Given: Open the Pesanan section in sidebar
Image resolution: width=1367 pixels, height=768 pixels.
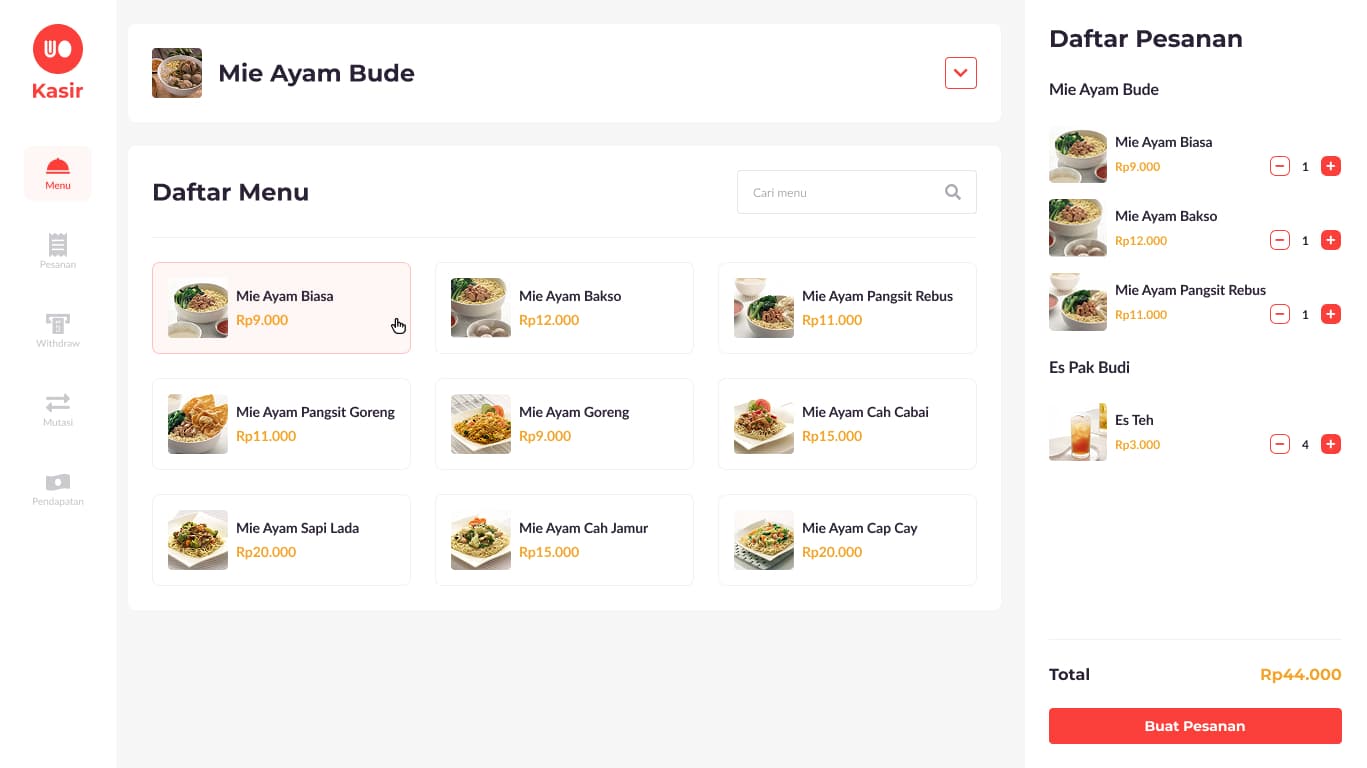Looking at the screenshot, I should 58,251.
